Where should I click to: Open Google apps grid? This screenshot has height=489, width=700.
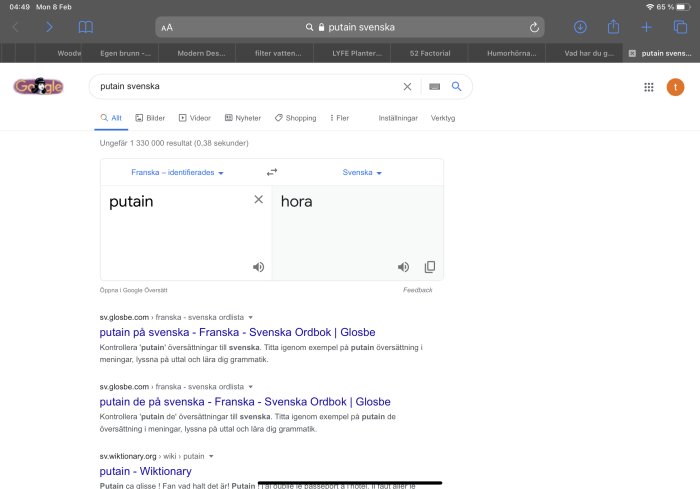point(649,87)
